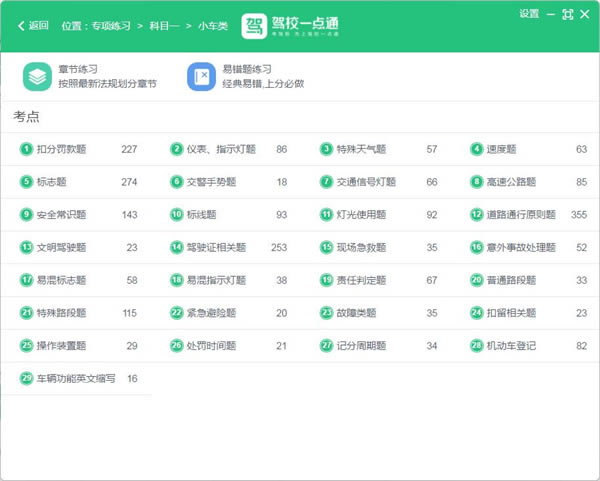
Task: Open the 易错题练习 blue icon
Action: 200,76
